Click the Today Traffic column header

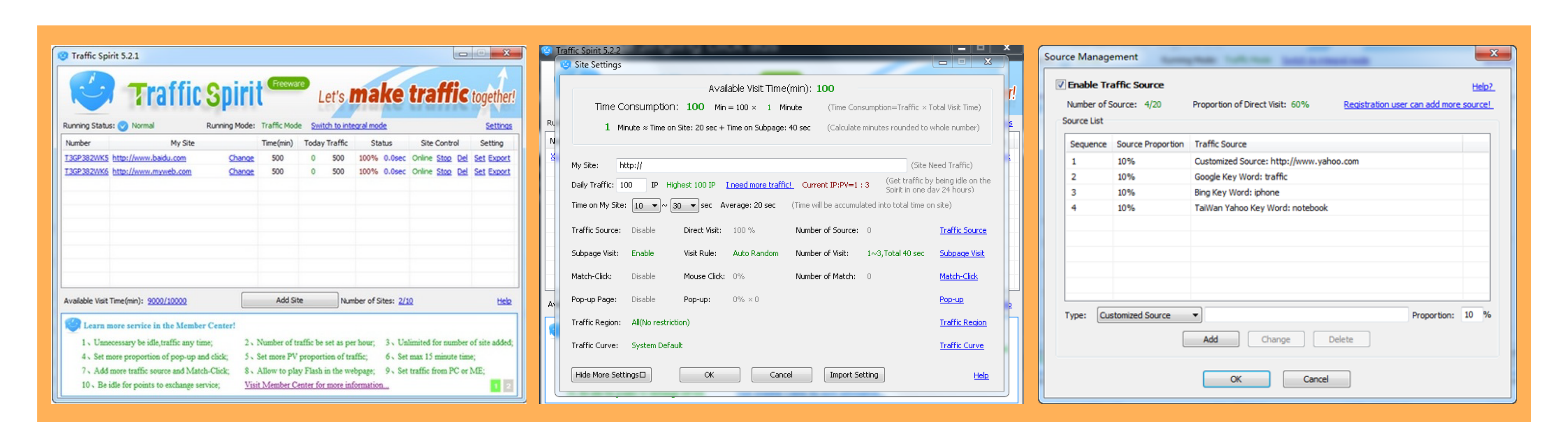[326, 143]
